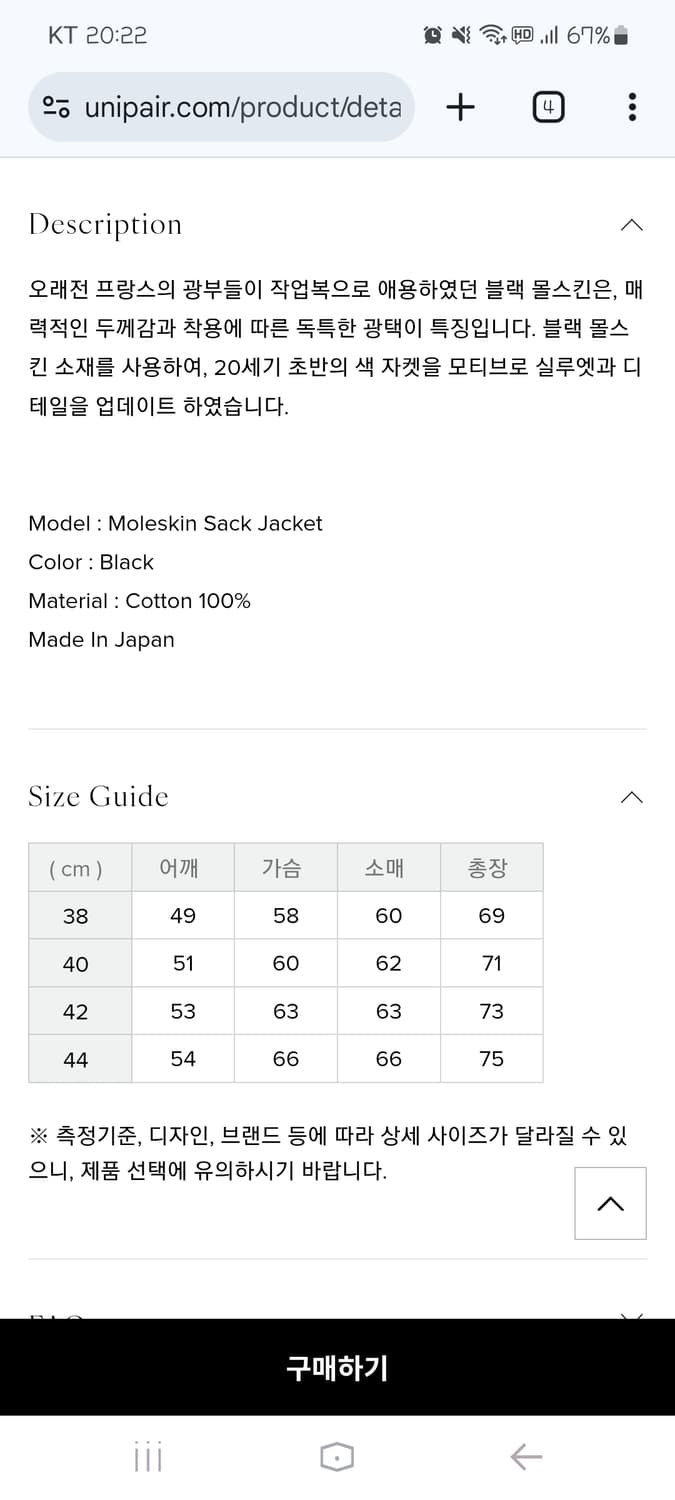Tap the Size Guide section heading
675x1500 pixels.
pos(98,797)
